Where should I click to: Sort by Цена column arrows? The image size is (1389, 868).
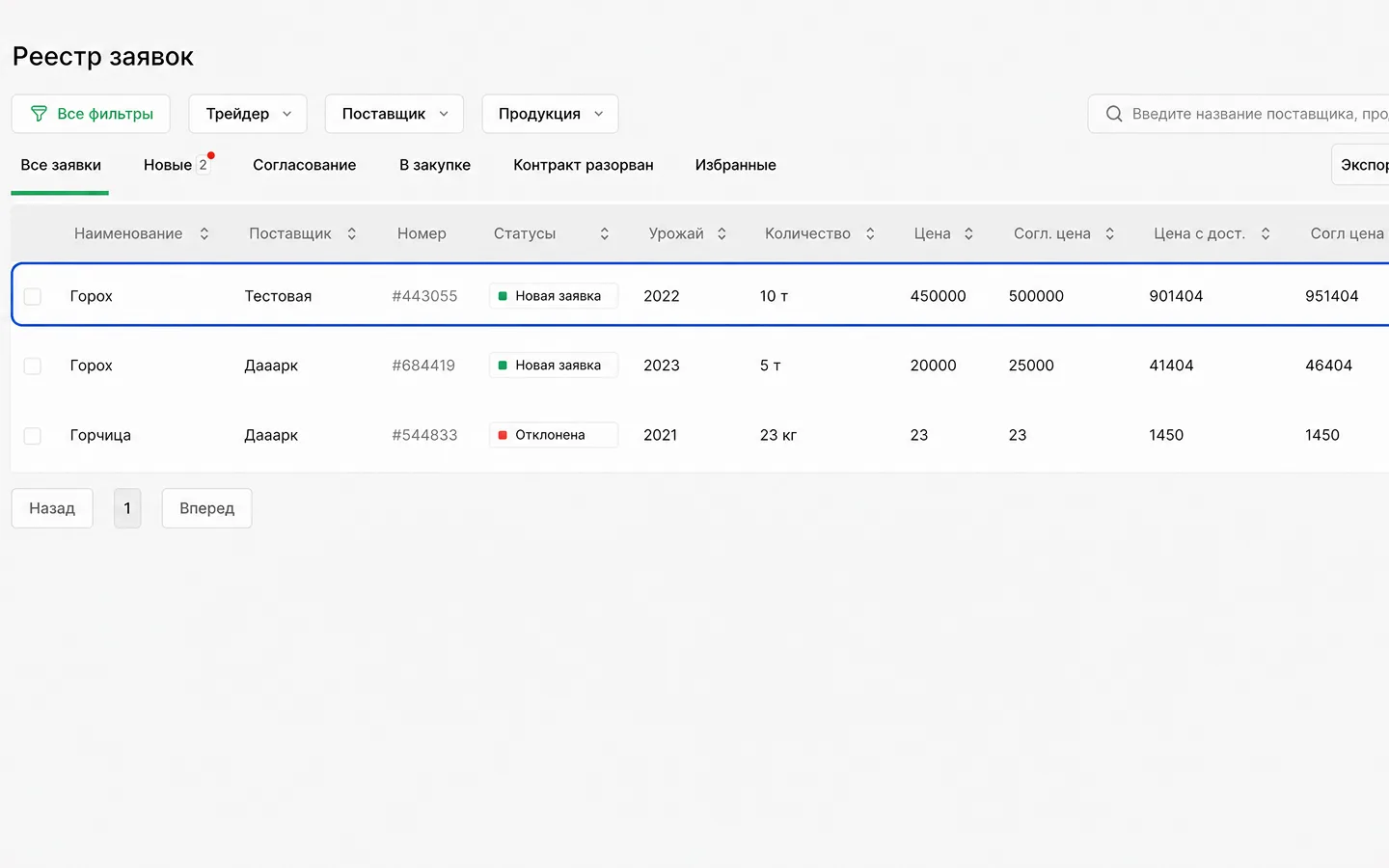click(968, 233)
